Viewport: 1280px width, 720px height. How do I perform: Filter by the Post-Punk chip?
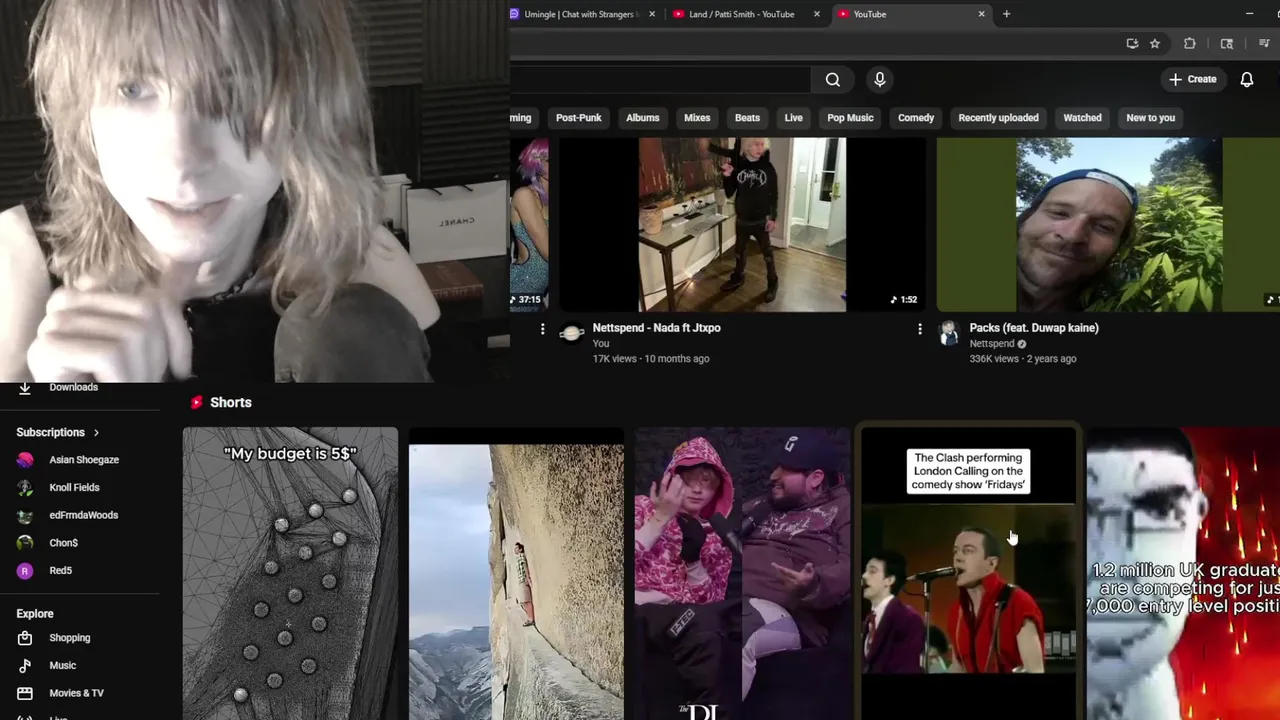point(578,118)
